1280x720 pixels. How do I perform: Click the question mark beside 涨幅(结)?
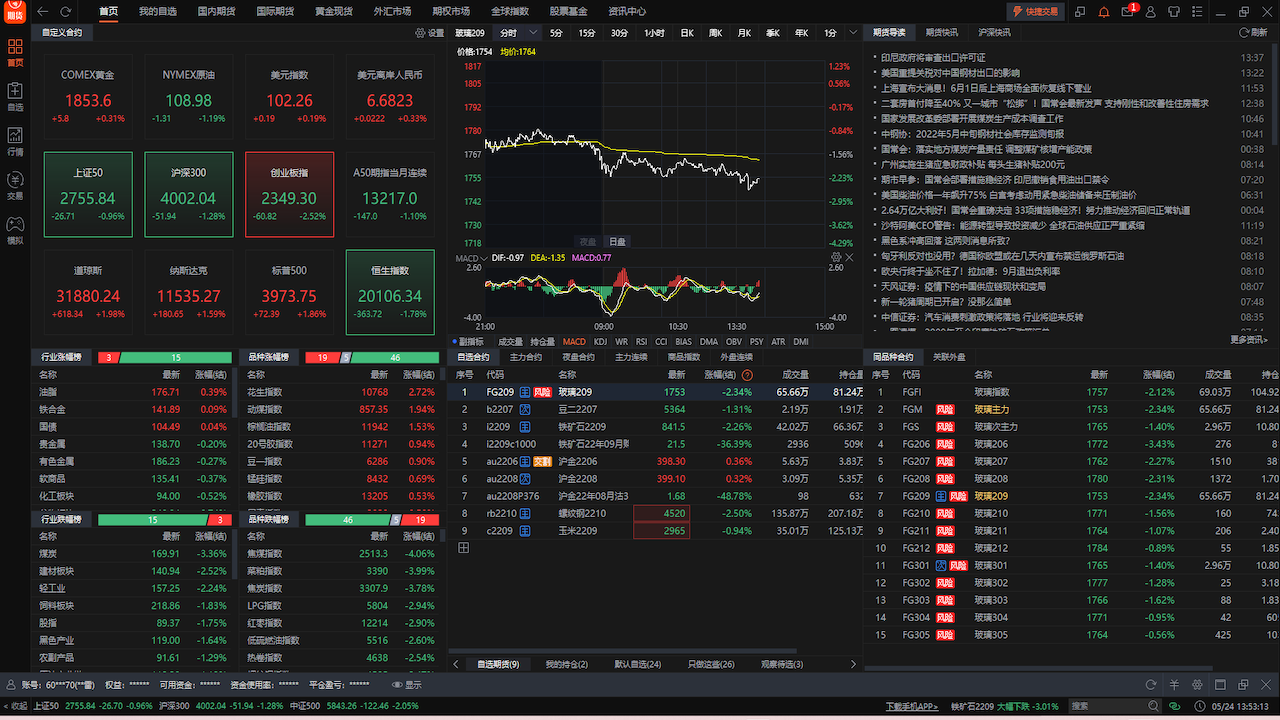(747, 375)
